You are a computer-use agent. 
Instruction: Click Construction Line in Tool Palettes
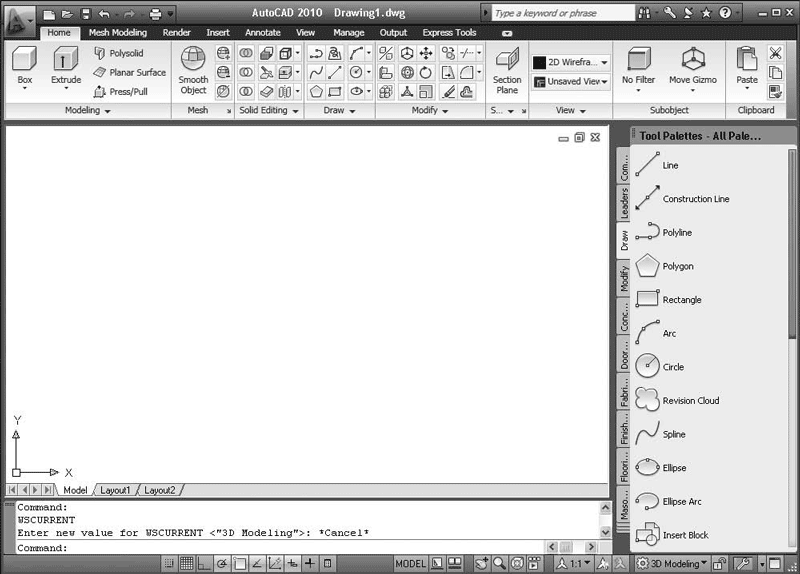[x=683, y=199]
